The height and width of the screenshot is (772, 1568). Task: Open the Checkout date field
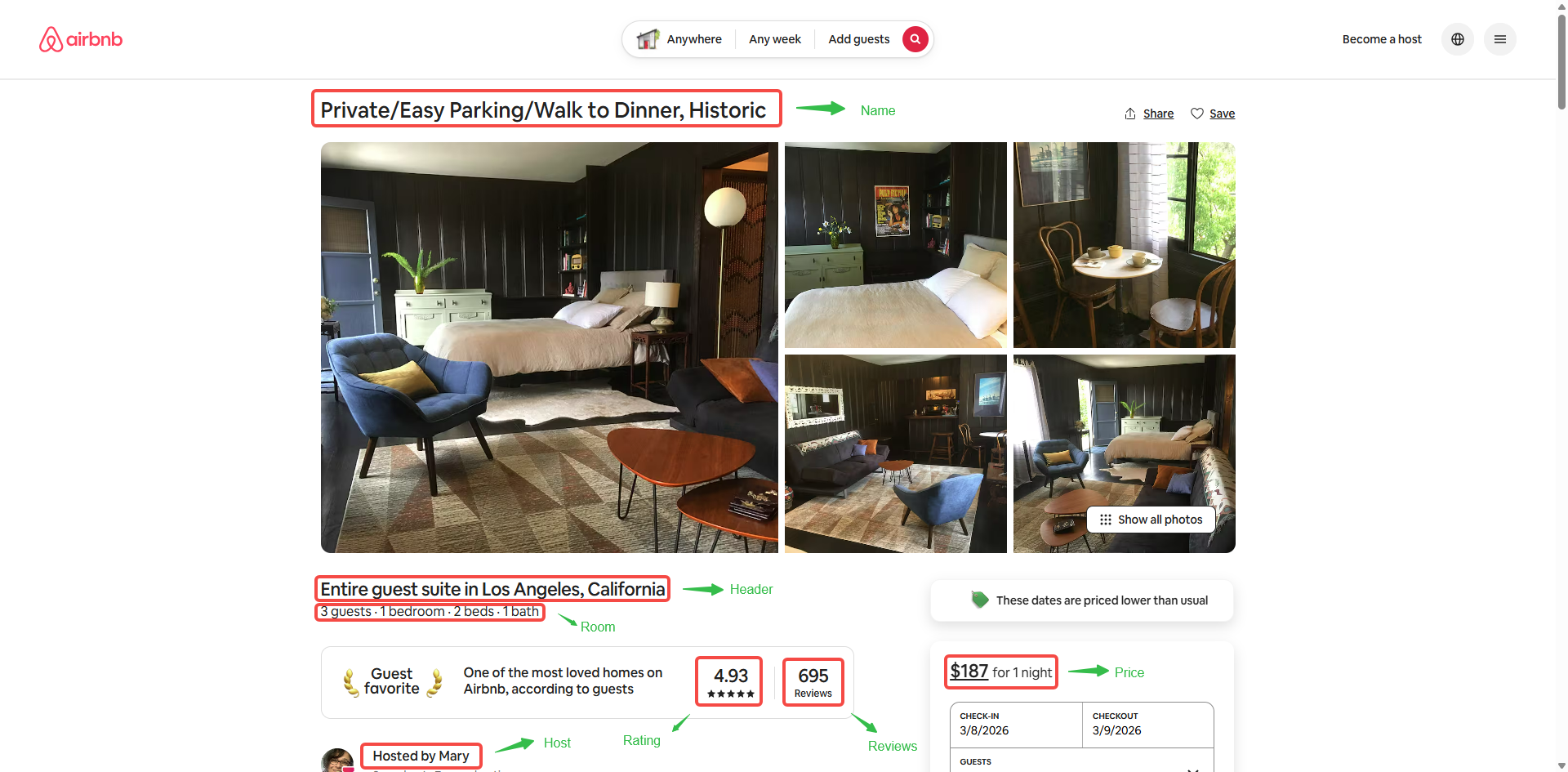click(1147, 724)
